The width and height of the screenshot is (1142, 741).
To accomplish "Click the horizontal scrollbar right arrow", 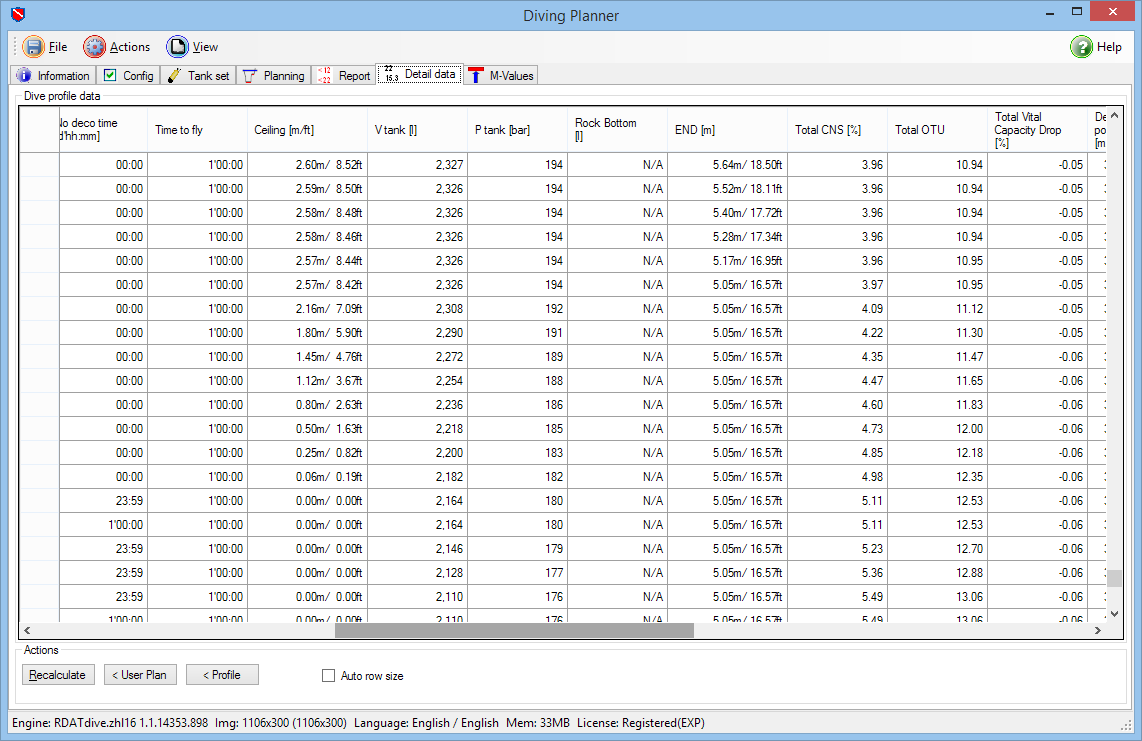I will [x=1095, y=630].
